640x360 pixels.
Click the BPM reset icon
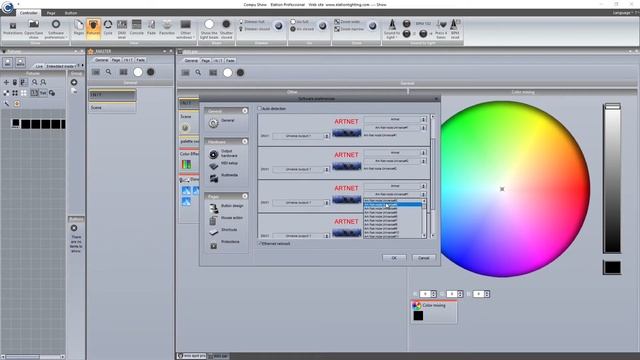[x=455, y=29]
